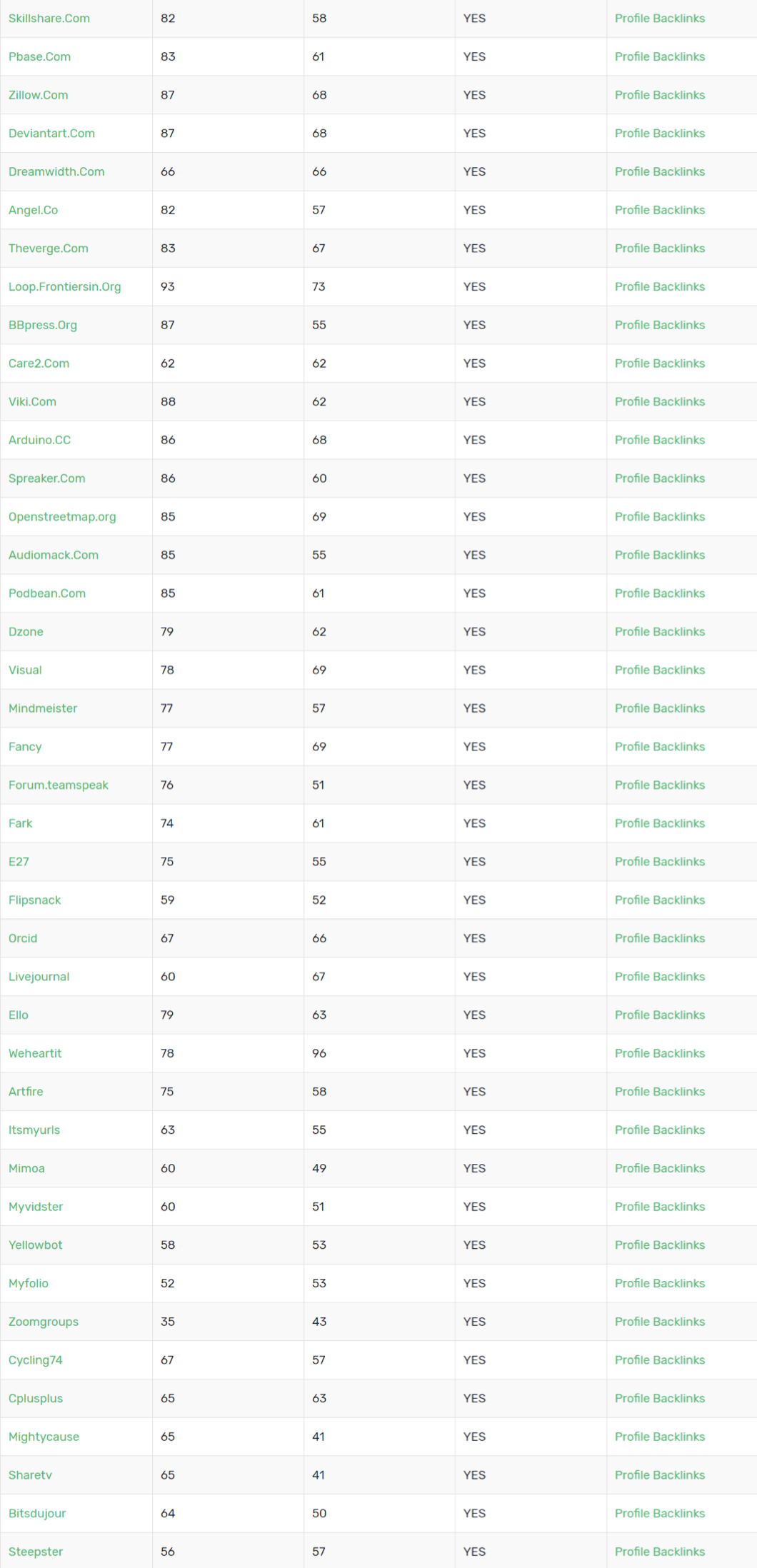Visit the Openstreetmap.org link
Screen dimensions: 757x1568
[62, 517]
